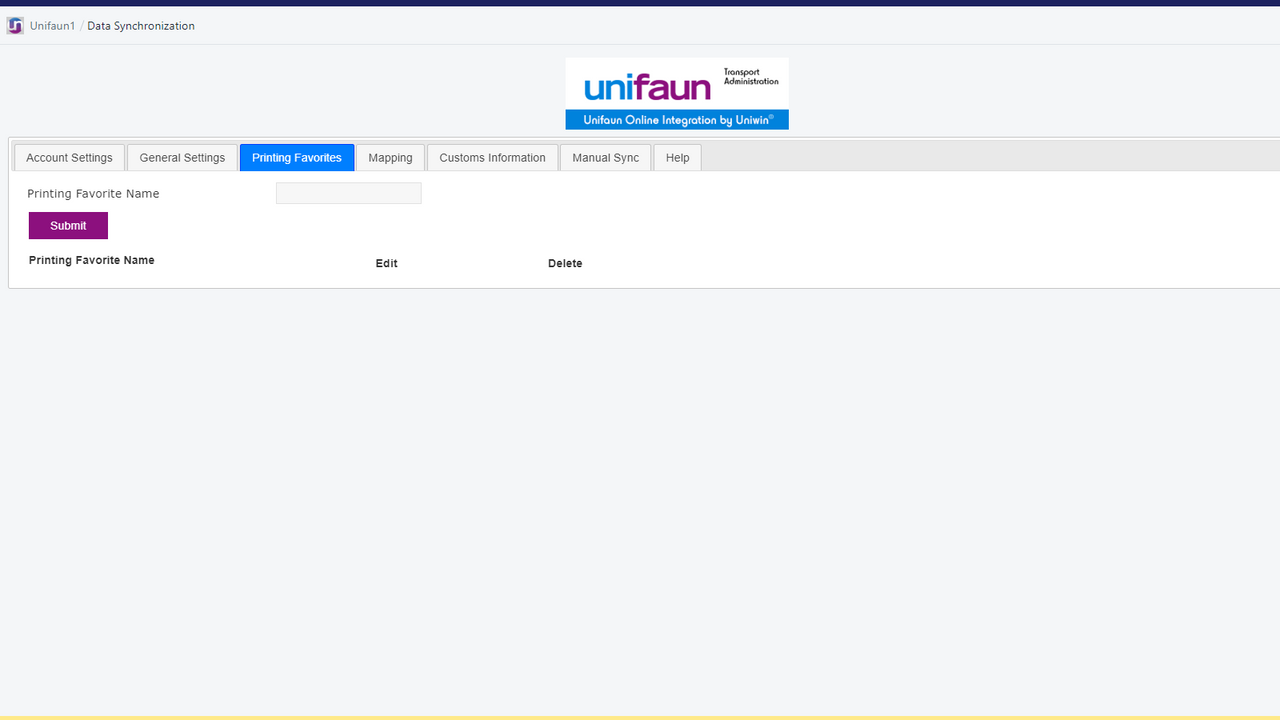Go to the Mapping tab

[x=390, y=158]
